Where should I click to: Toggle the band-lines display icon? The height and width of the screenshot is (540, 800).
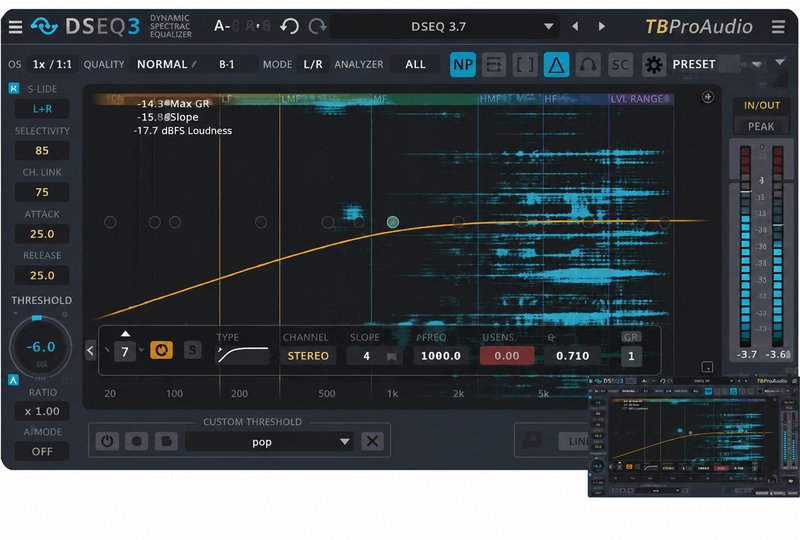coord(494,65)
